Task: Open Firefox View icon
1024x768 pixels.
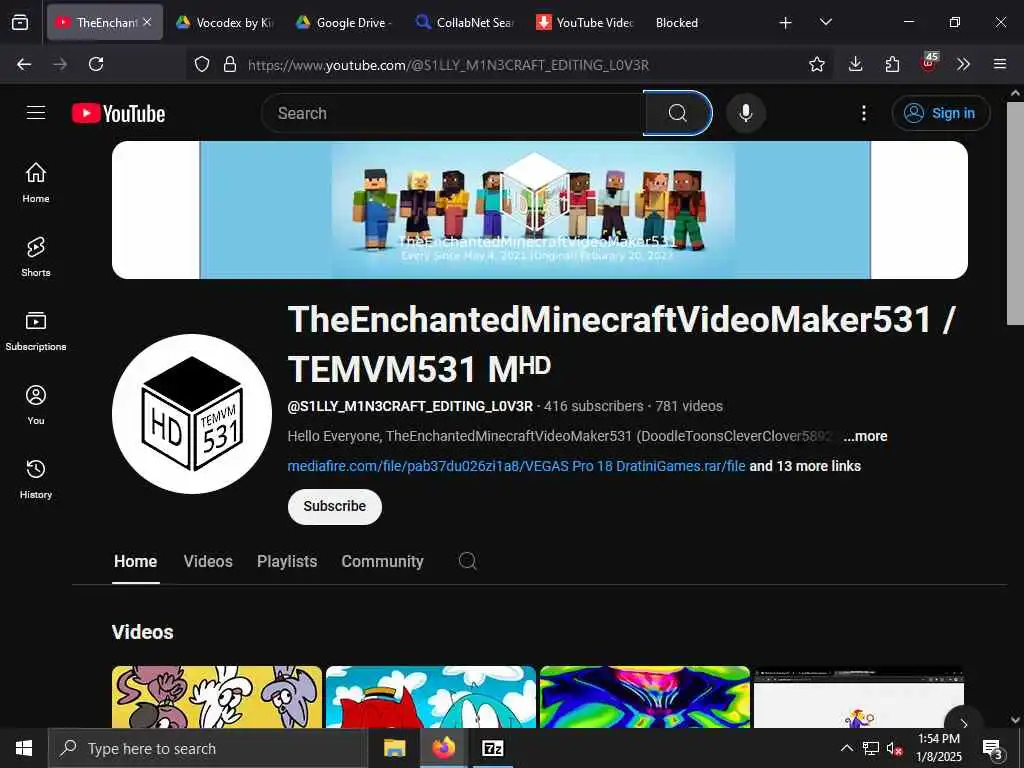Action: [x=20, y=22]
